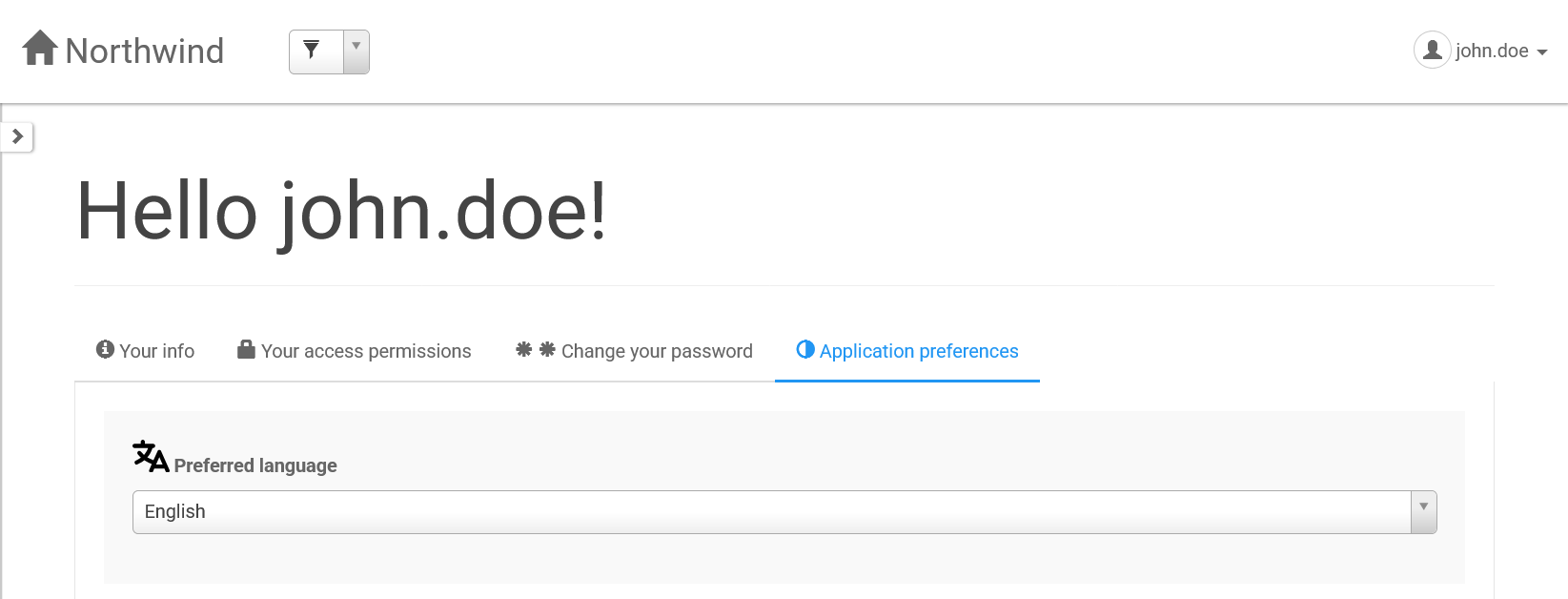Image resolution: width=1568 pixels, height=599 pixels.
Task: Click the translate icon beside Preferred language
Action: (151, 456)
